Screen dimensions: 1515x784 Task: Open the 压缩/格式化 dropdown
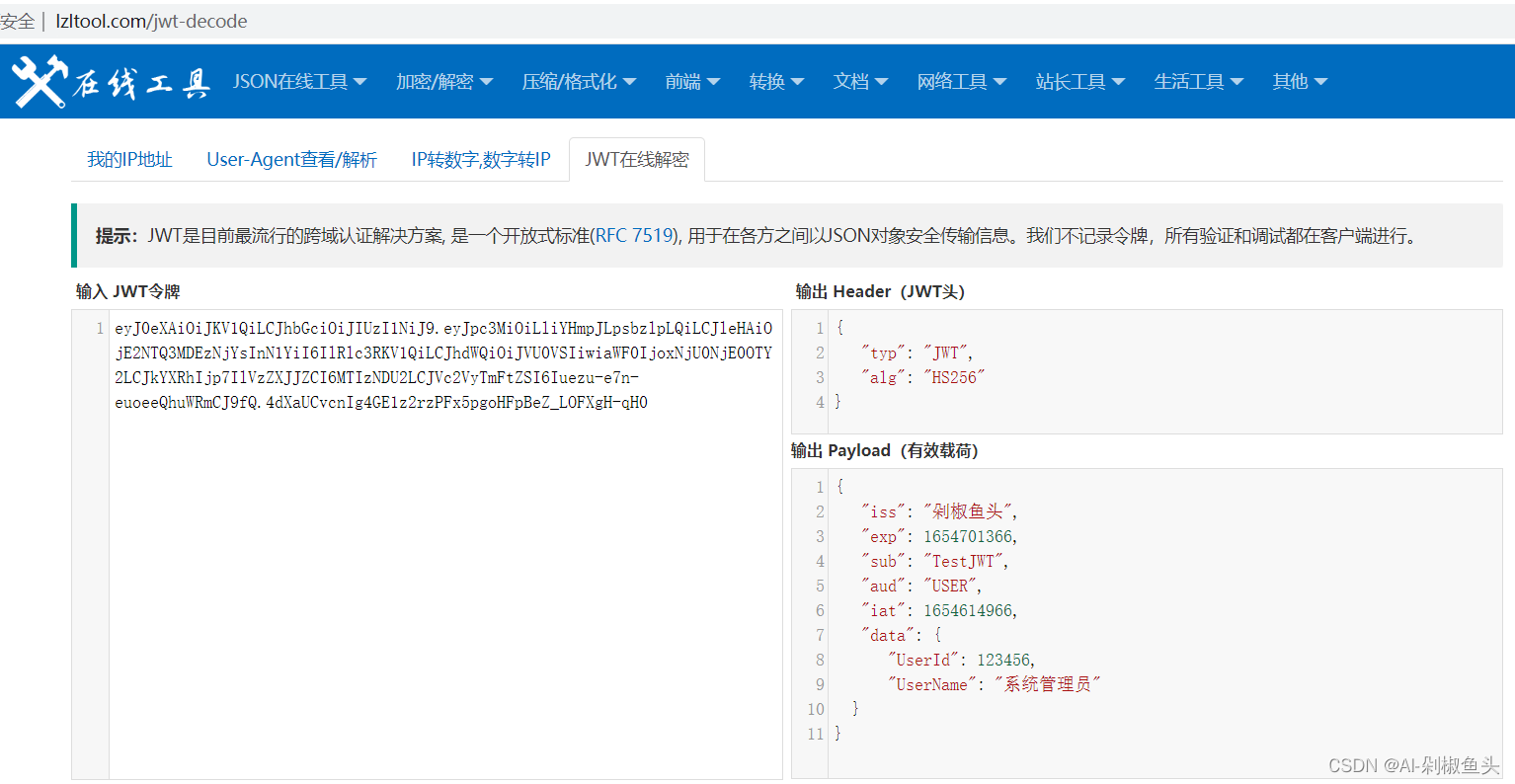[579, 82]
